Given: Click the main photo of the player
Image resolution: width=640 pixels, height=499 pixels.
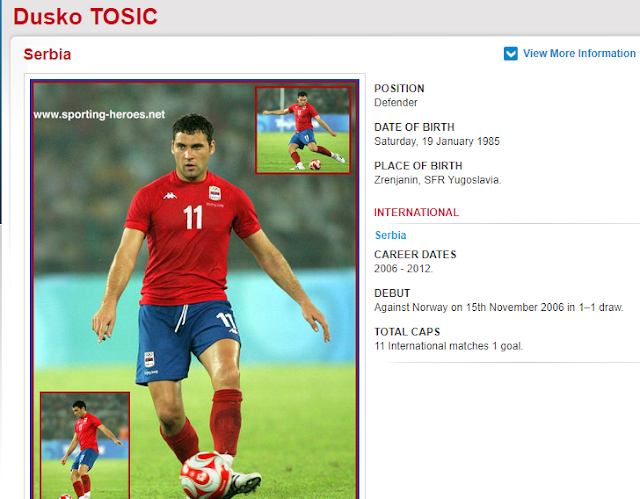Looking at the screenshot, I should tap(194, 289).
